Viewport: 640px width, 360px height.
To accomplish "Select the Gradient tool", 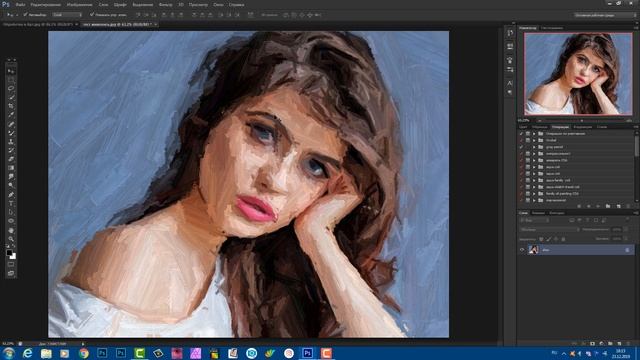I will point(11,168).
